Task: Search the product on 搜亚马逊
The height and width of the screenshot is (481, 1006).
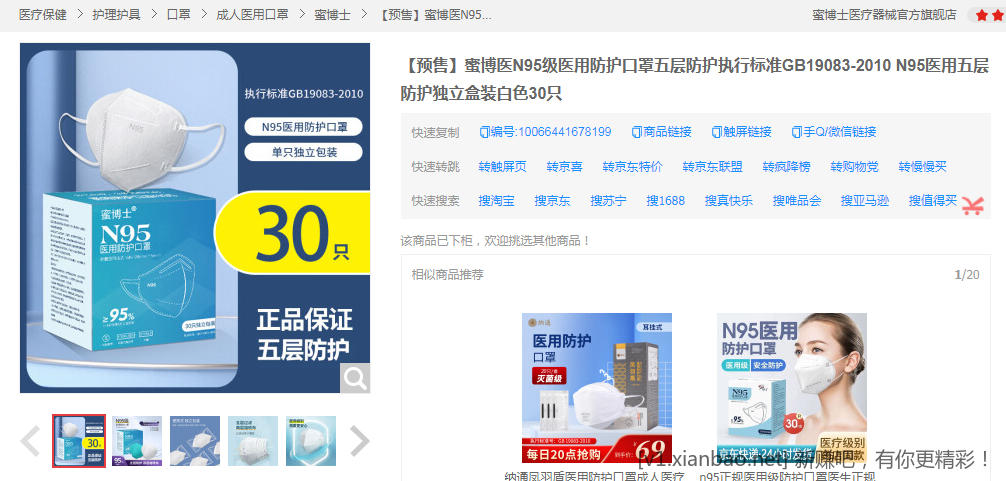Action: (x=865, y=201)
